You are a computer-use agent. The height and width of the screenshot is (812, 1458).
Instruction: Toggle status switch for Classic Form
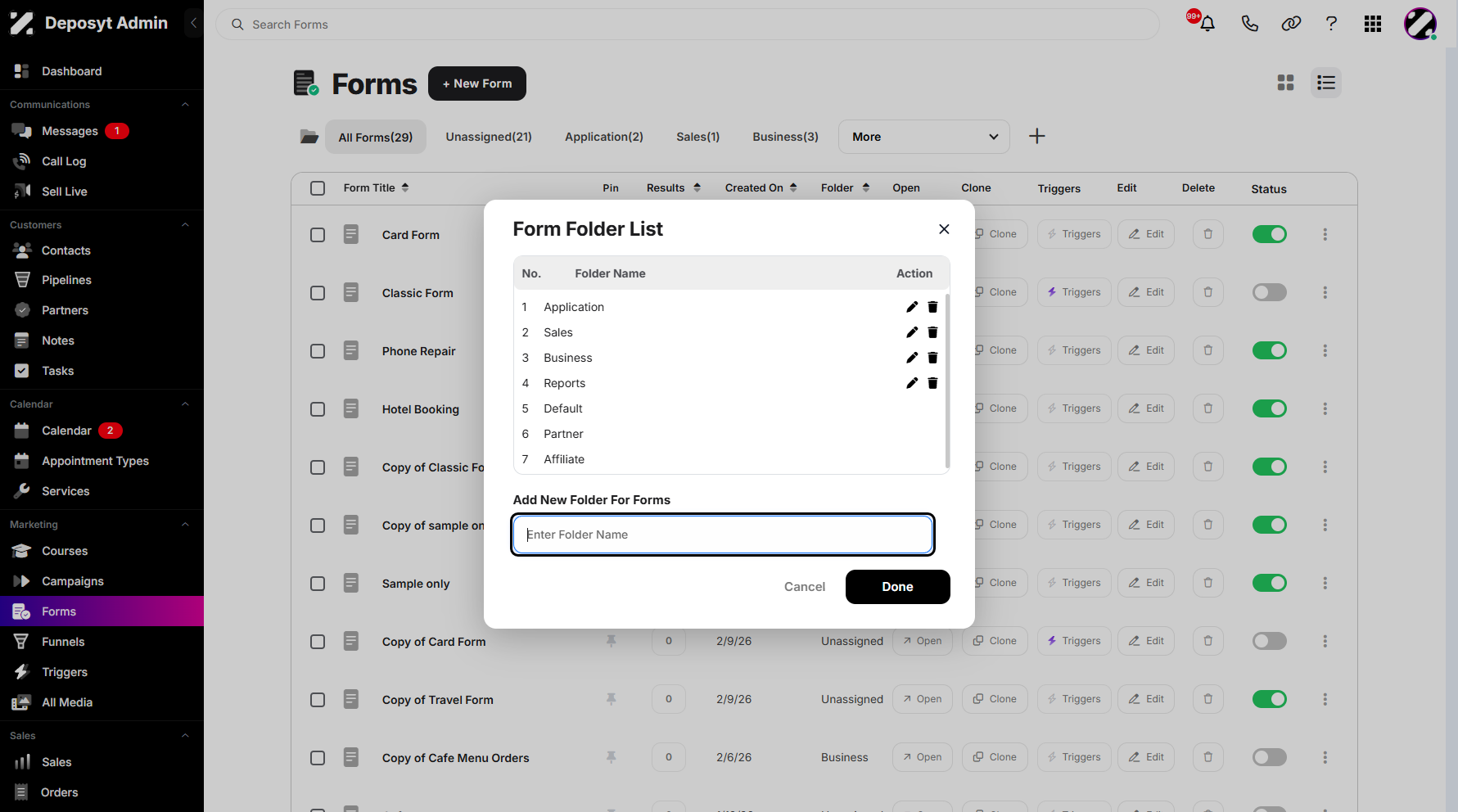pyautogui.click(x=1269, y=292)
